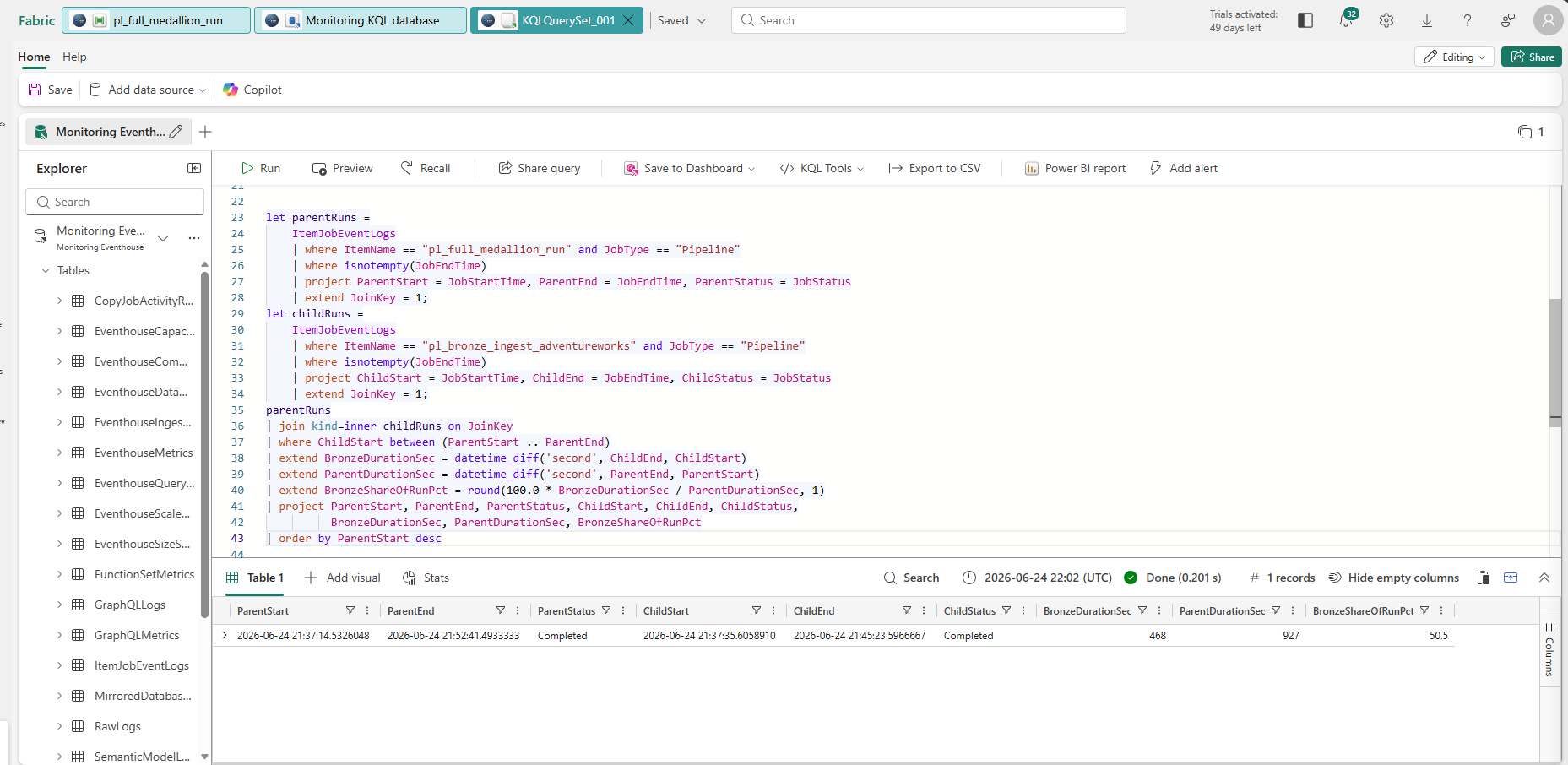This screenshot has width=1568, height=765.
Task: Open the user account avatar
Action: [1548, 20]
